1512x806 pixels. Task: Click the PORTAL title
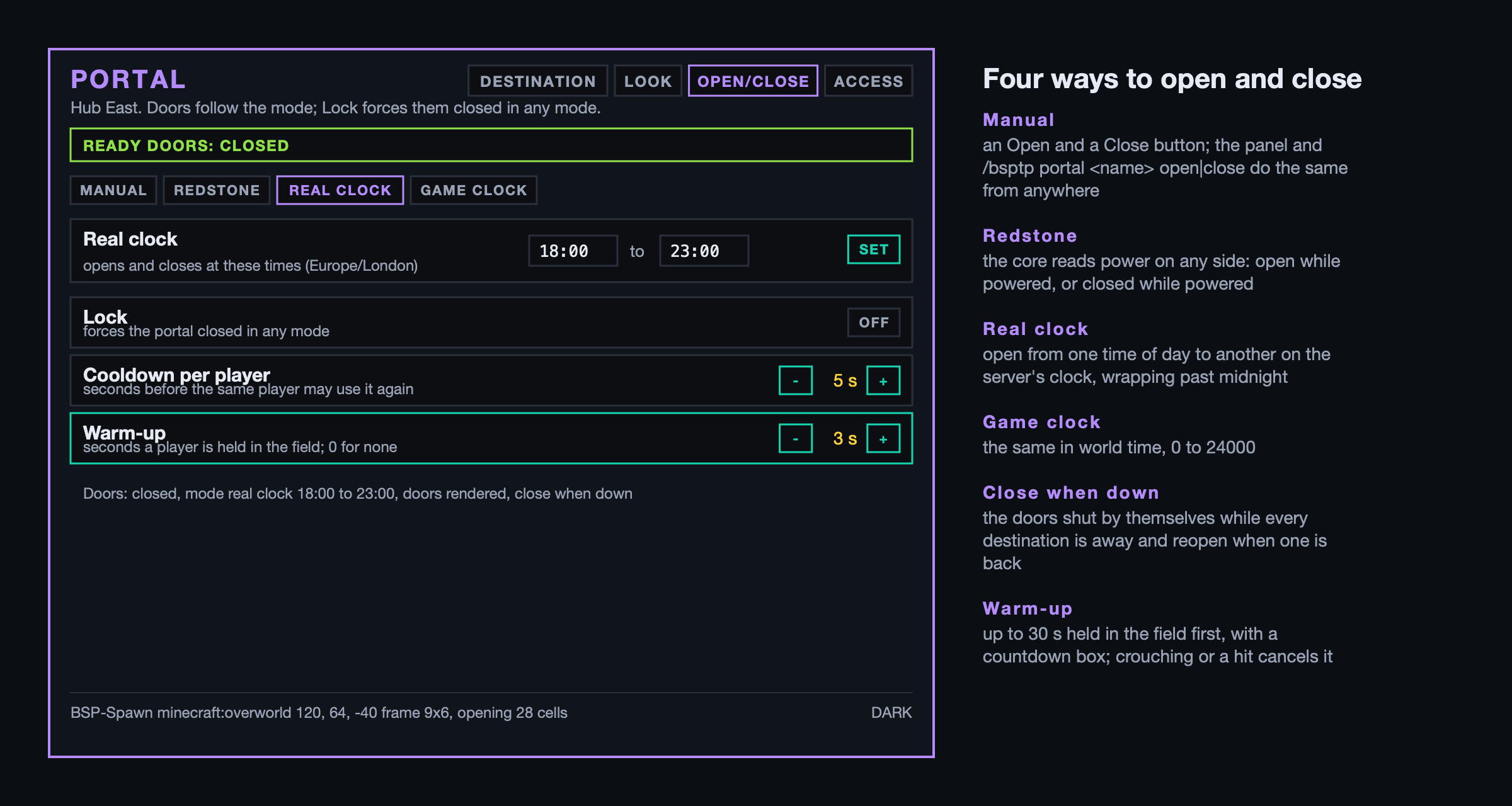129,79
